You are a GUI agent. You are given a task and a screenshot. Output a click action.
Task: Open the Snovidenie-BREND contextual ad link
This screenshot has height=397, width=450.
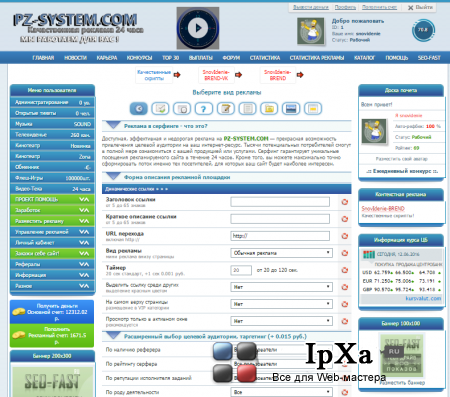click(383, 209)
